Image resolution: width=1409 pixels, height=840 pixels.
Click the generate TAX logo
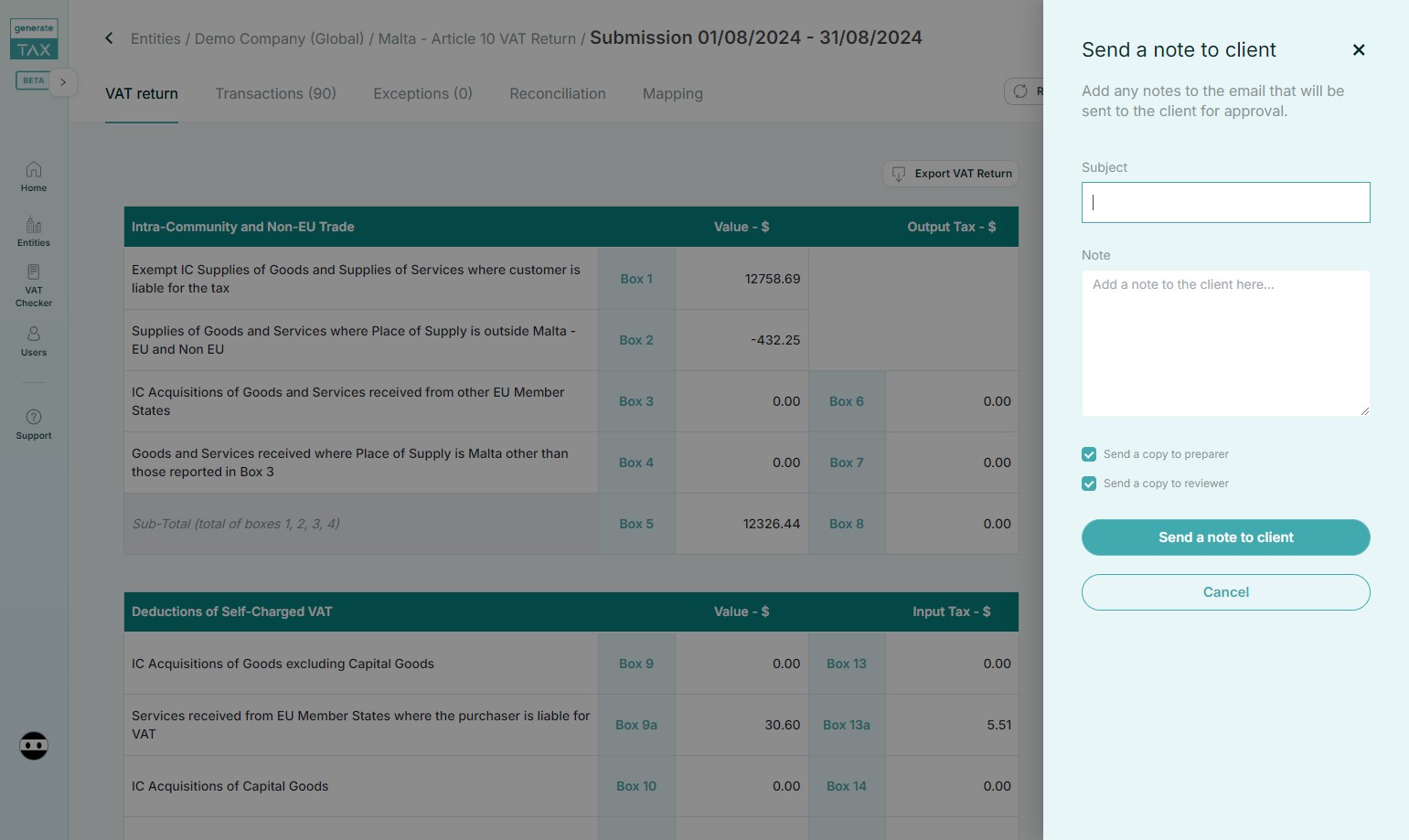(x=34, y=40)
